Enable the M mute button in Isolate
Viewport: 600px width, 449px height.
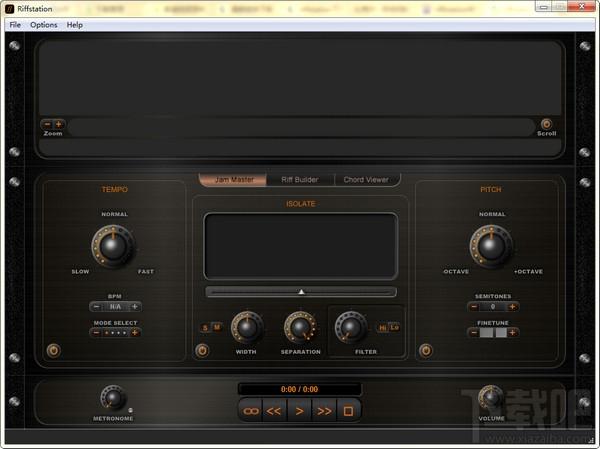pos(217,327)
